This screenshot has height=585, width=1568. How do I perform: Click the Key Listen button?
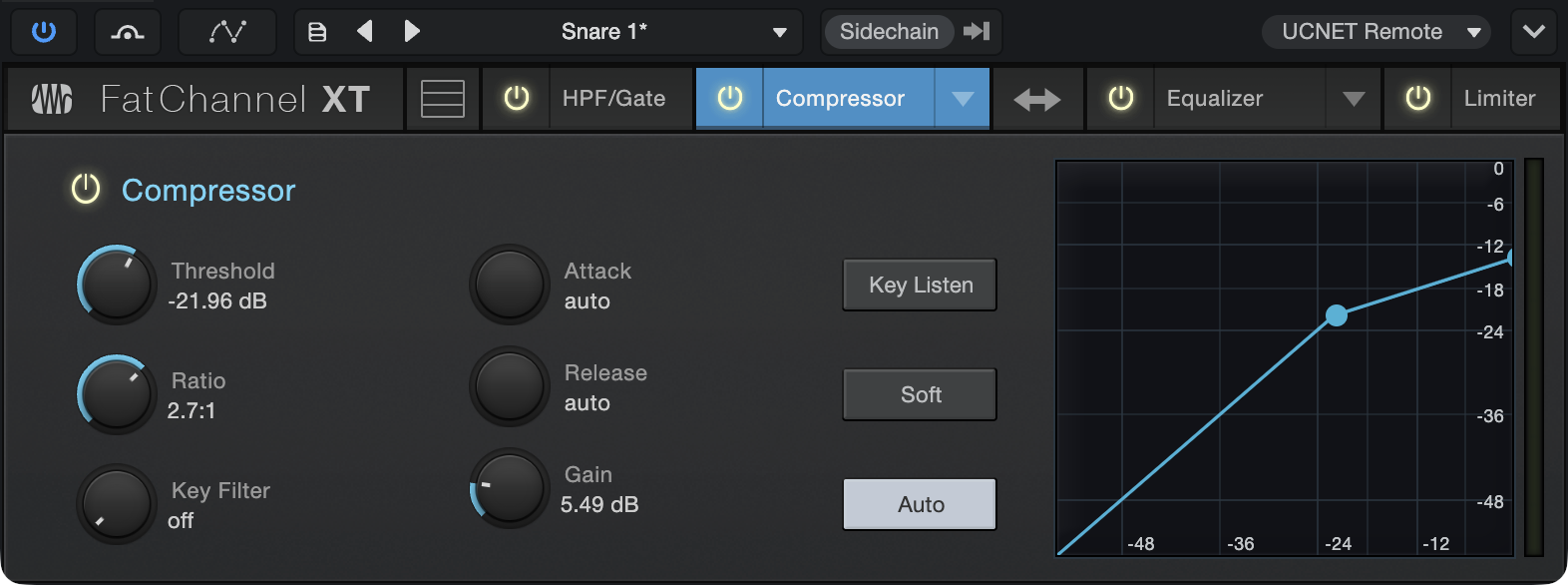(x=920, y=286)
